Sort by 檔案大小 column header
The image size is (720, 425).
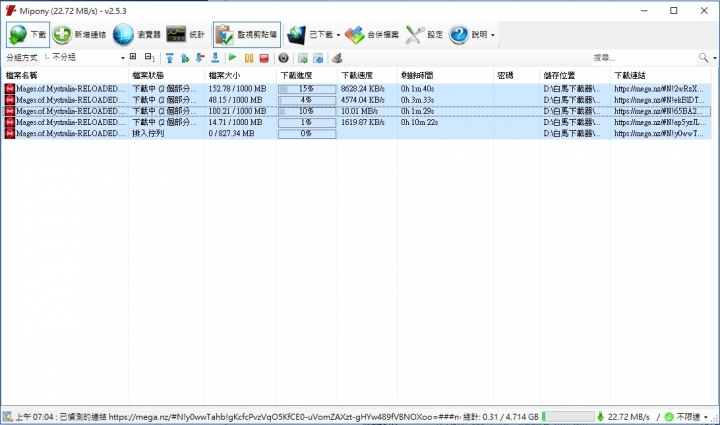[240, 75]
